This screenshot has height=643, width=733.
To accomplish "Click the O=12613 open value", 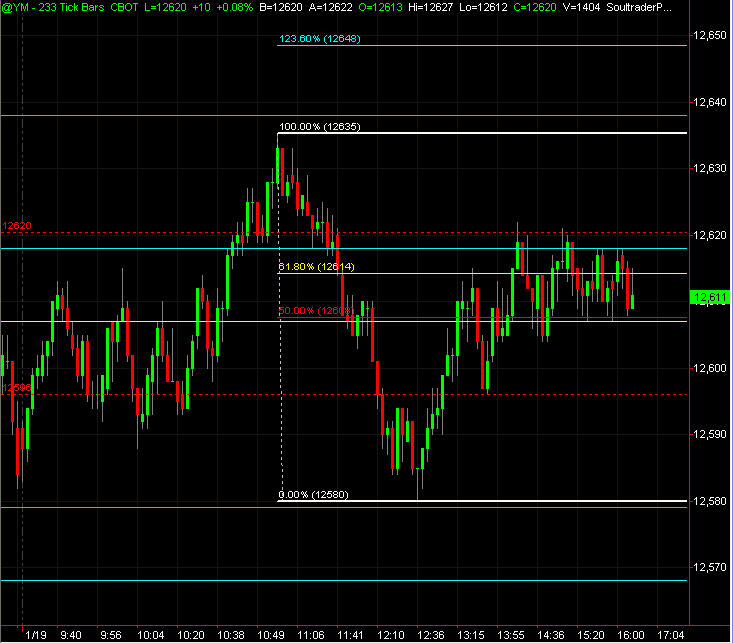I will click(381, 7).
